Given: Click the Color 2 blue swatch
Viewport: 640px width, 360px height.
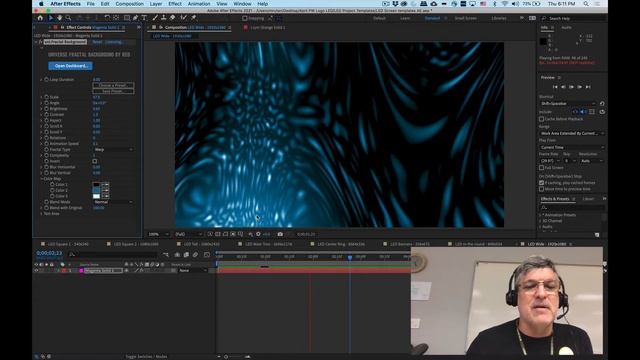Looking at the screenshot, I should pos(96,190).
